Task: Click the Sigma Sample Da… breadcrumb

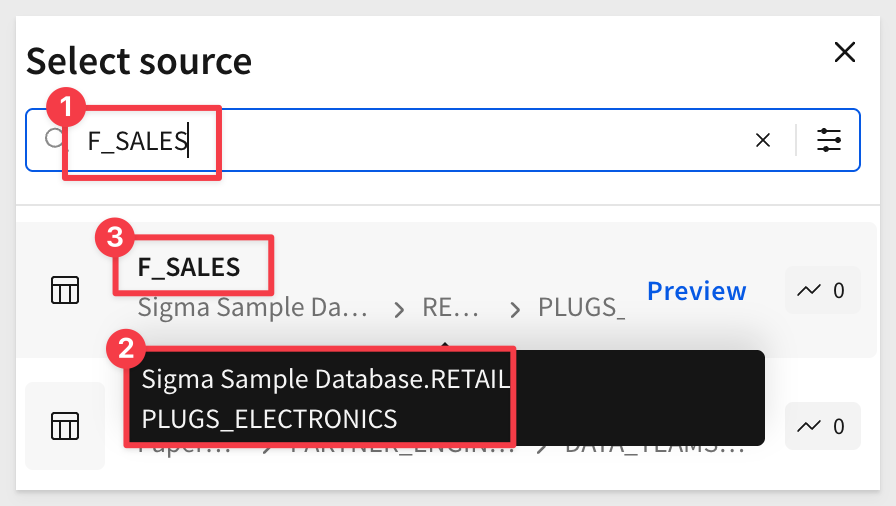Action: [253, 308]
